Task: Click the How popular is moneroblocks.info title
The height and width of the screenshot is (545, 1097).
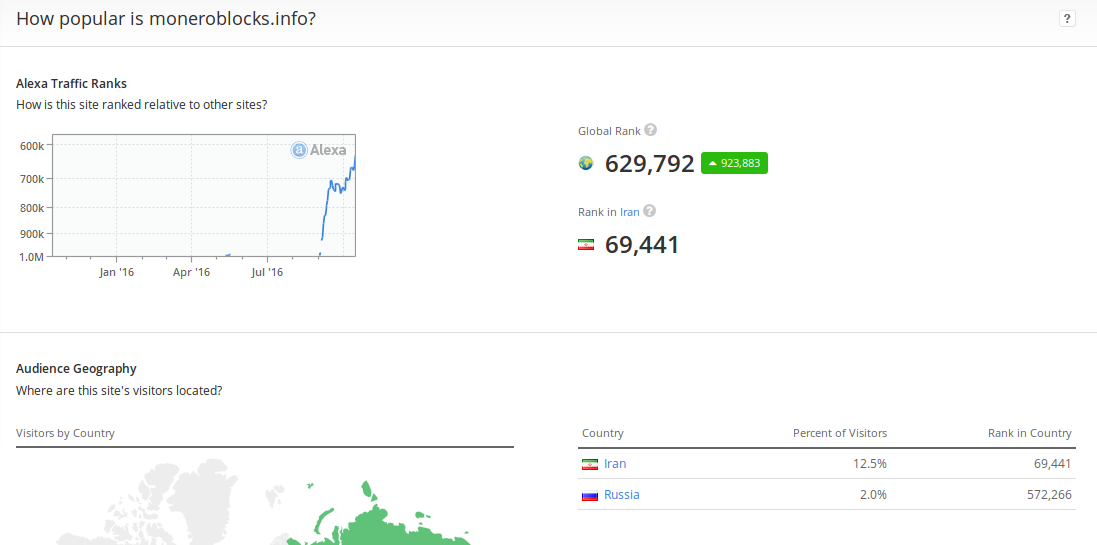Action: 167,19
